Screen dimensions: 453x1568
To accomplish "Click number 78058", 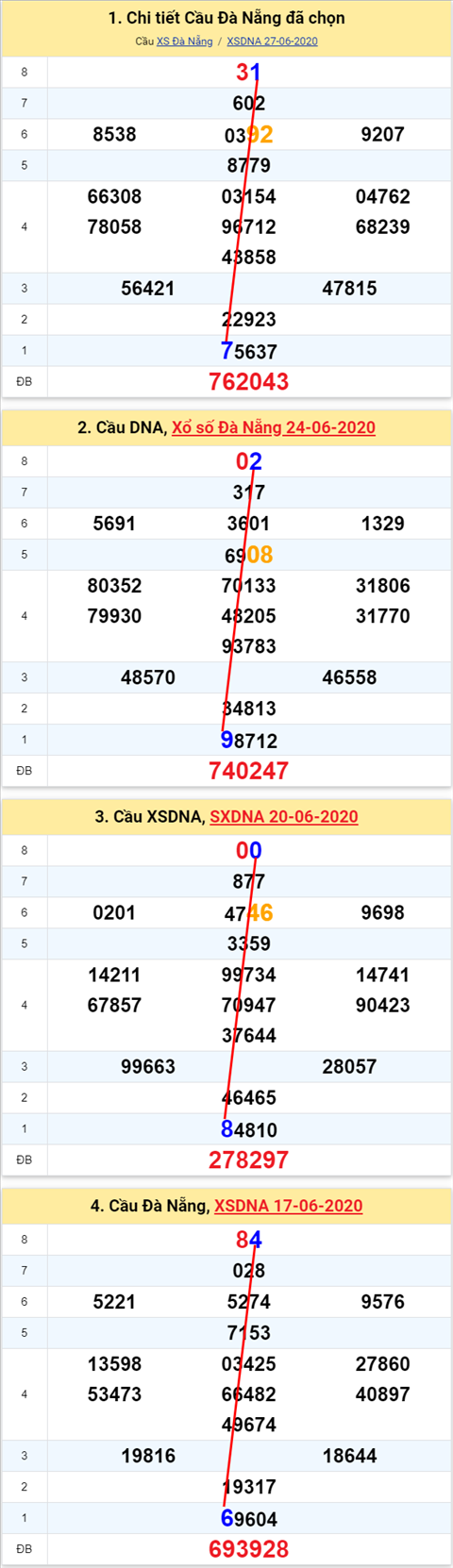I will (x=114, y=227).
